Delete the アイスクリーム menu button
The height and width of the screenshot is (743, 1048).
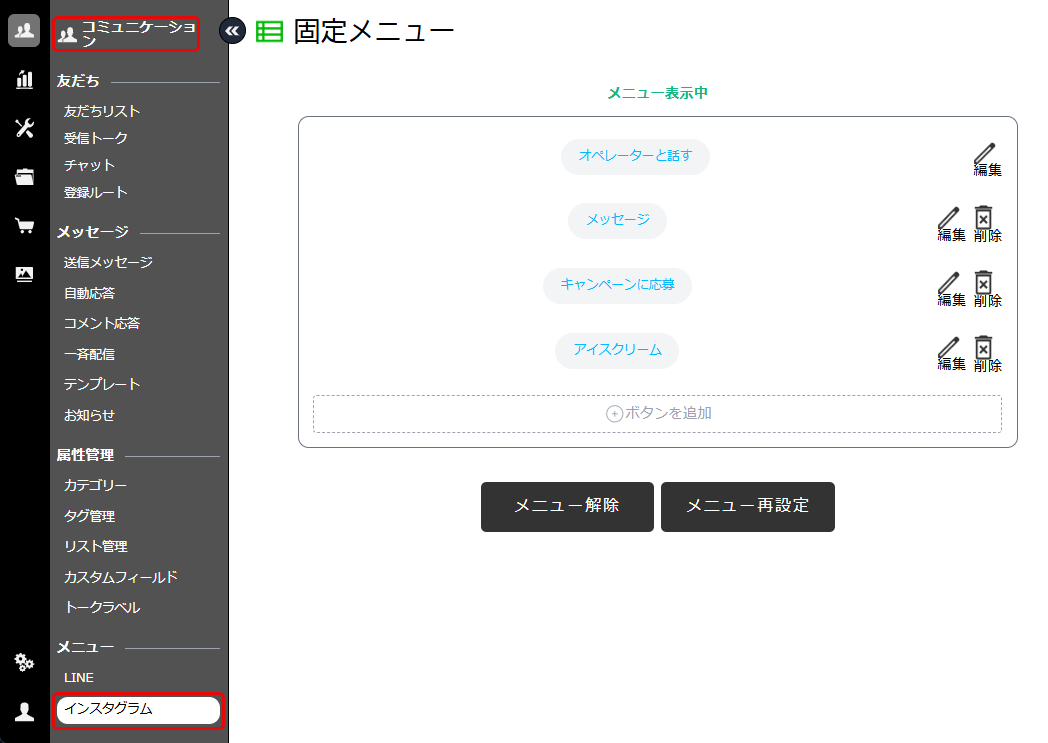pos(987,354)
